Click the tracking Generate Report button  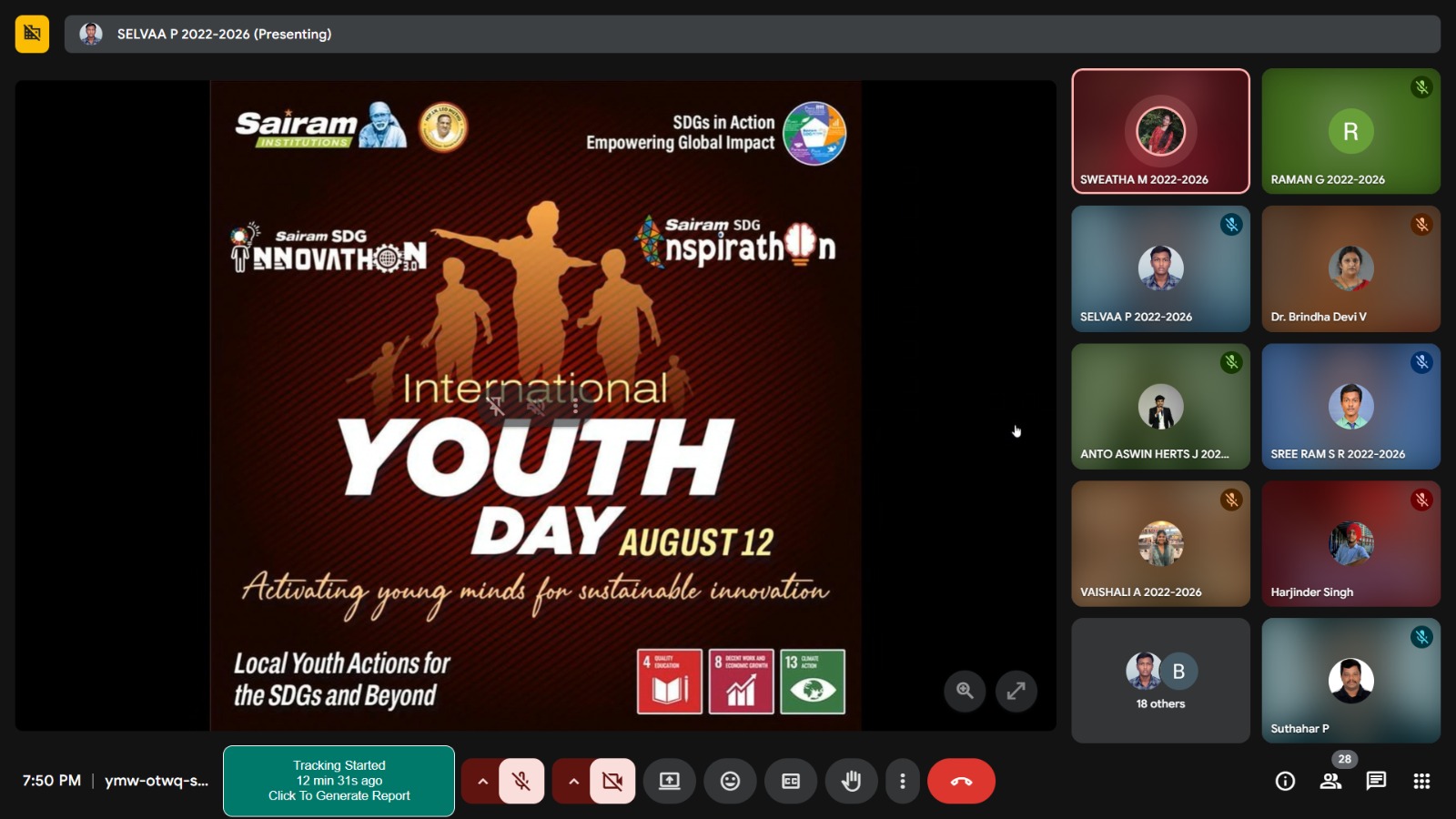click(x=339, y=781)
